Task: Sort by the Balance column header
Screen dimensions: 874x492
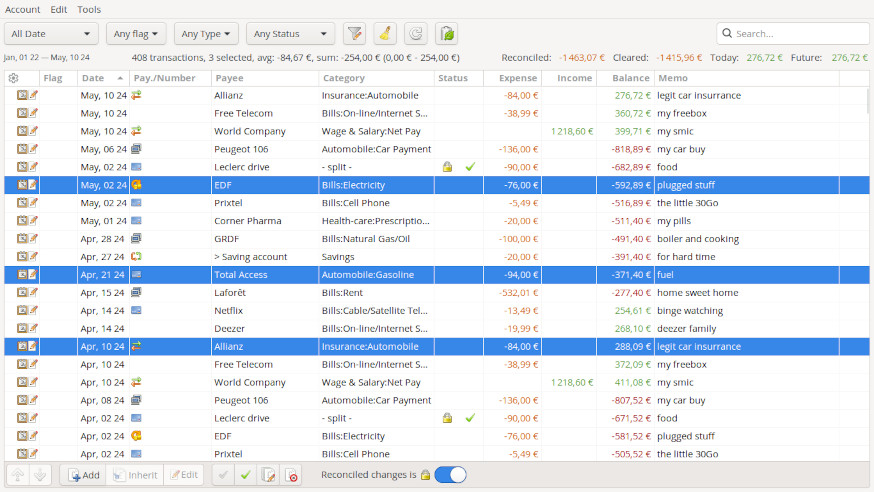Action: 624,78
